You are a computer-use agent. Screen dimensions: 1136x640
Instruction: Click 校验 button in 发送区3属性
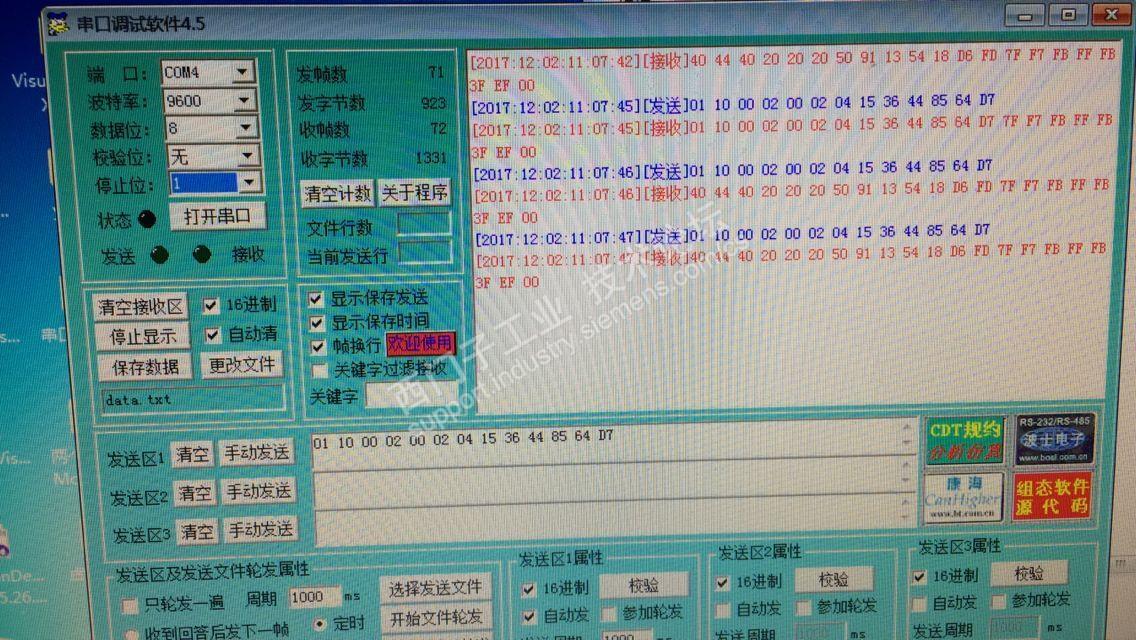(x=1028, y=574)
